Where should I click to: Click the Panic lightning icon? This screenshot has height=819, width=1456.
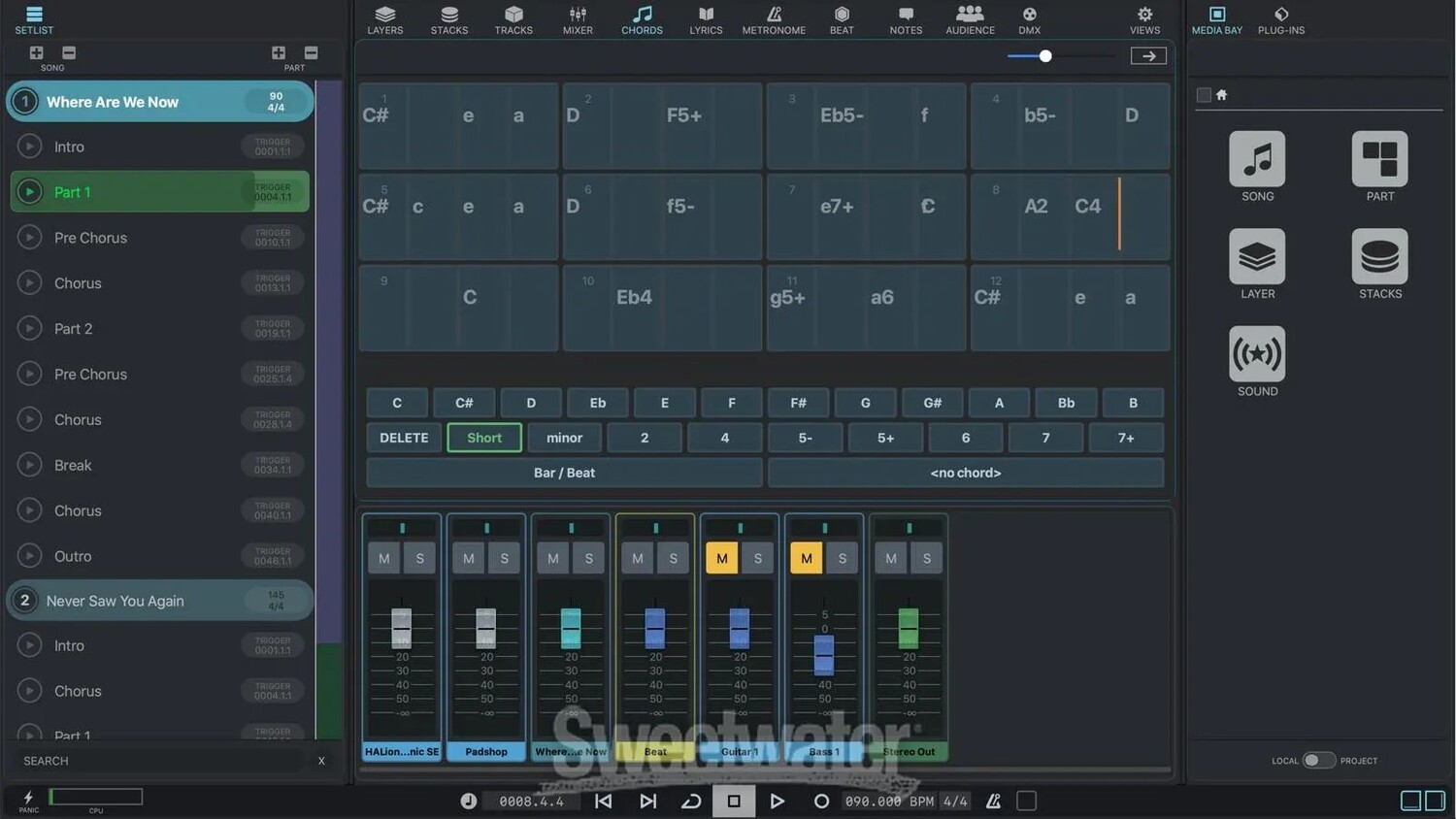tap(28, 798)
